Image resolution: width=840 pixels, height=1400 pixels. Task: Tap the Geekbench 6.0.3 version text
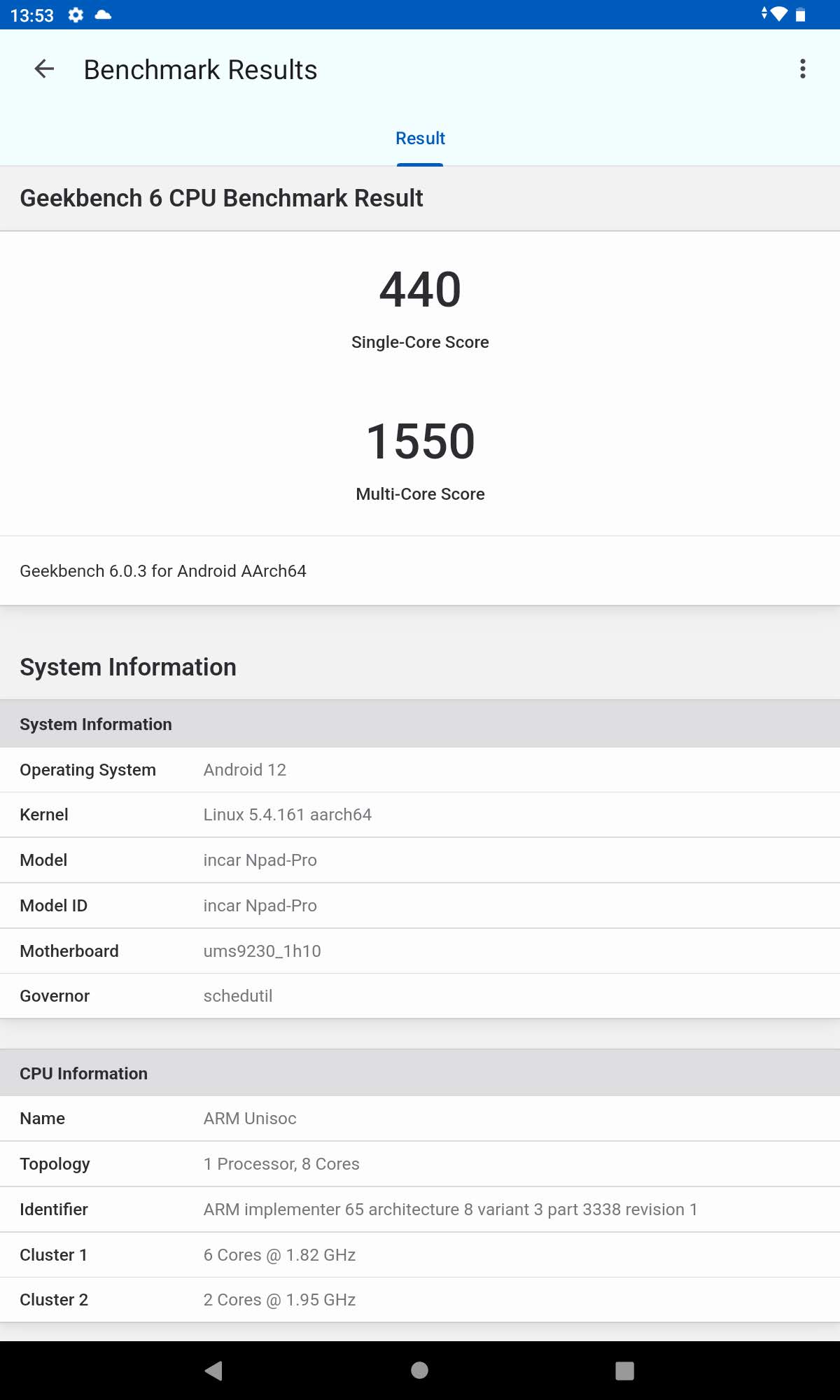point(163,571)
